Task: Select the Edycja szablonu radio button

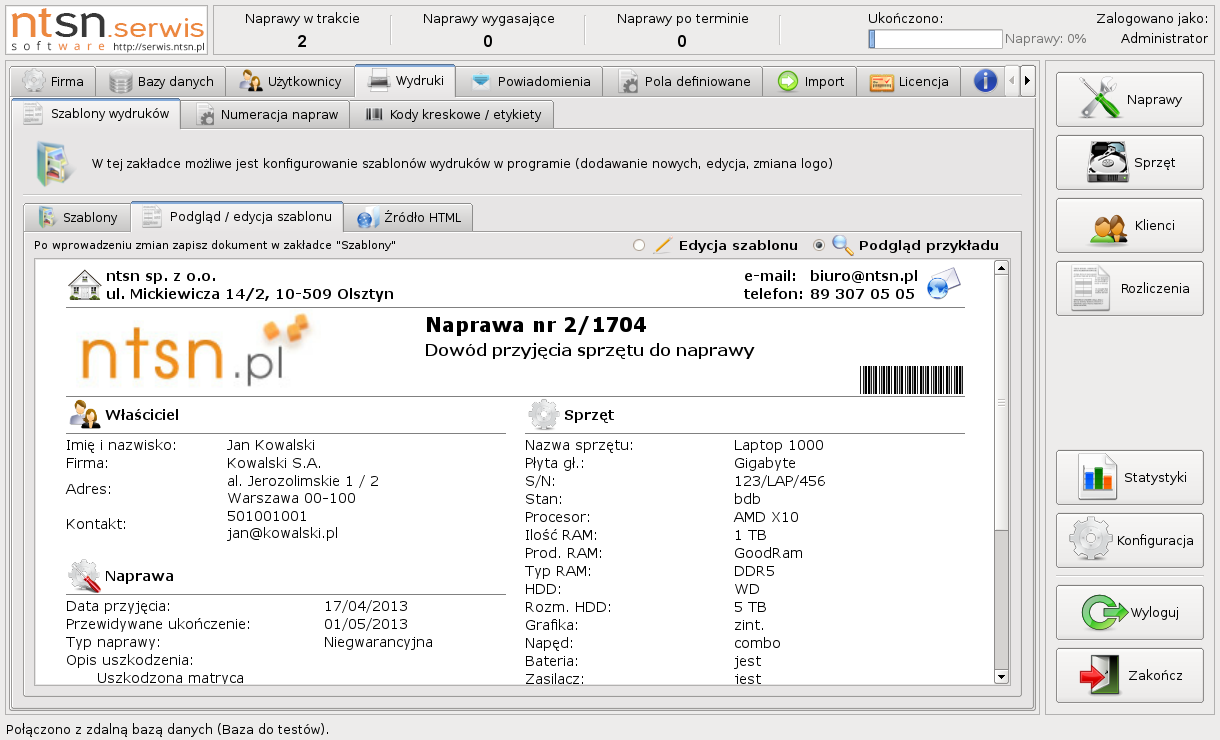Action: (639, 245)
